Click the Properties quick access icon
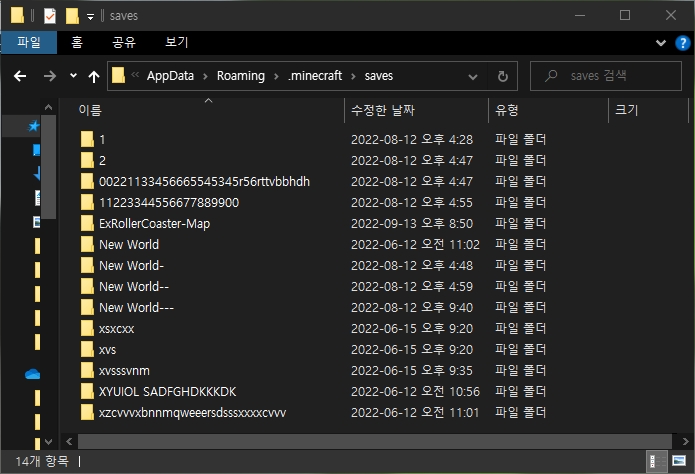Screen dimensions: 695x474 tap(50, 16)
